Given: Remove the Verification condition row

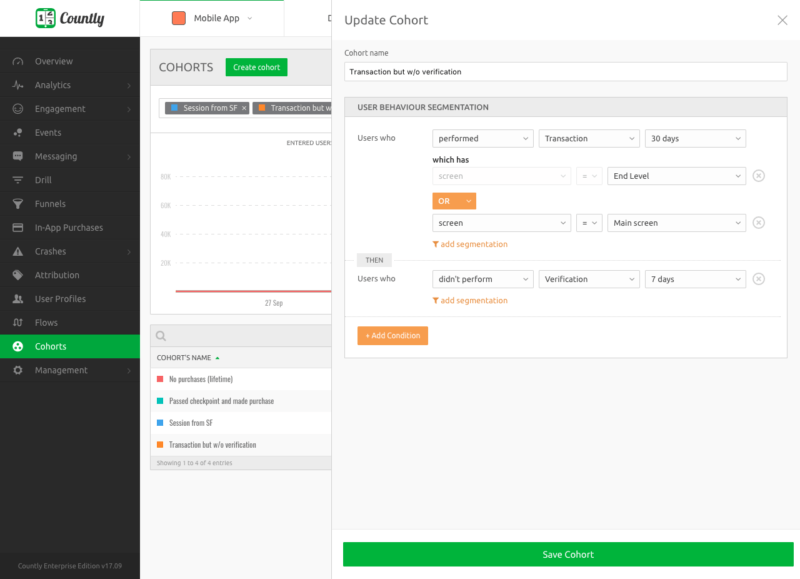Looking at the screenshot, I should (x=758, y=279).
